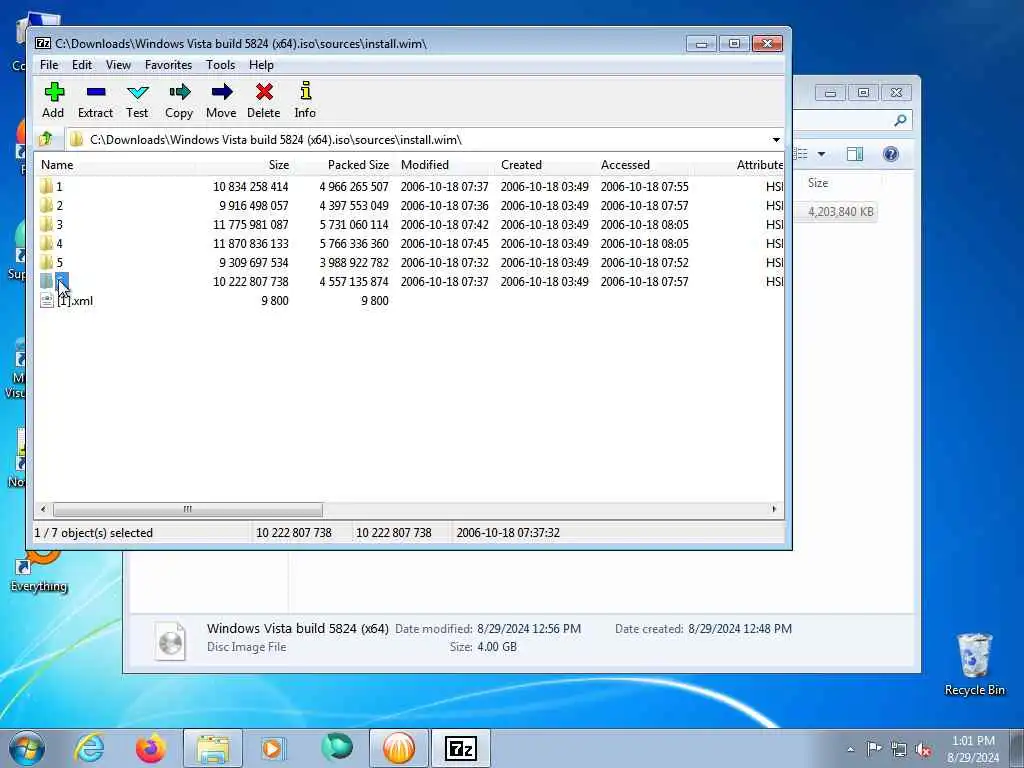Toggle the Explorer preview pane icon
1024x768 pixels.
(855, 154)
